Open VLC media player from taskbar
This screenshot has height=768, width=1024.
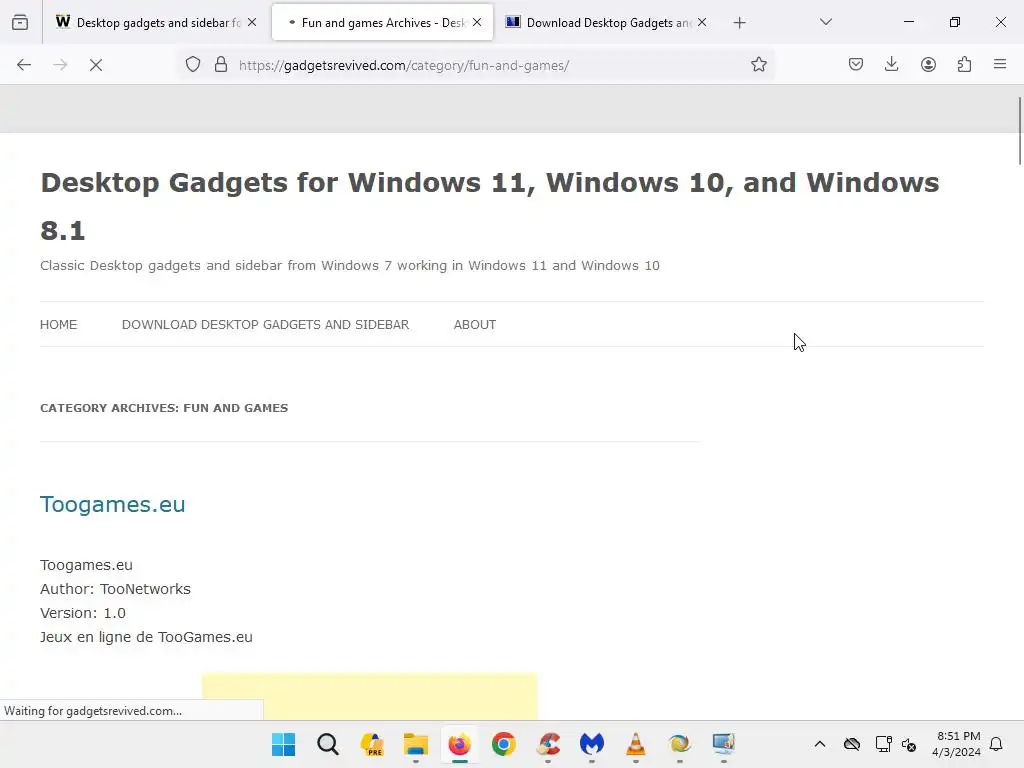point(635,744)
